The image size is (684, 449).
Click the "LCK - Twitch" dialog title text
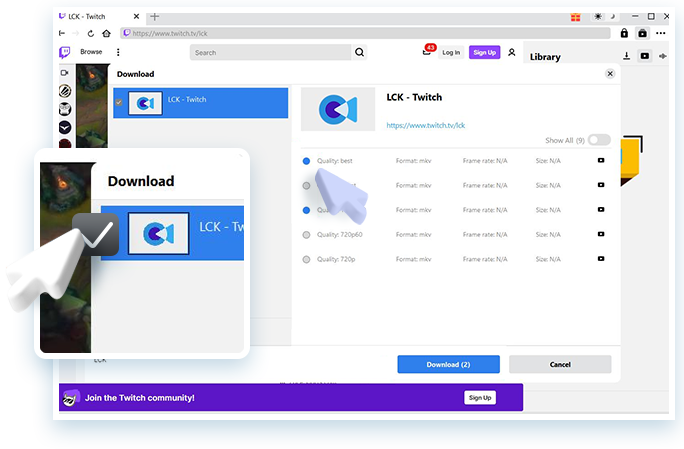(x=414, y=97)
